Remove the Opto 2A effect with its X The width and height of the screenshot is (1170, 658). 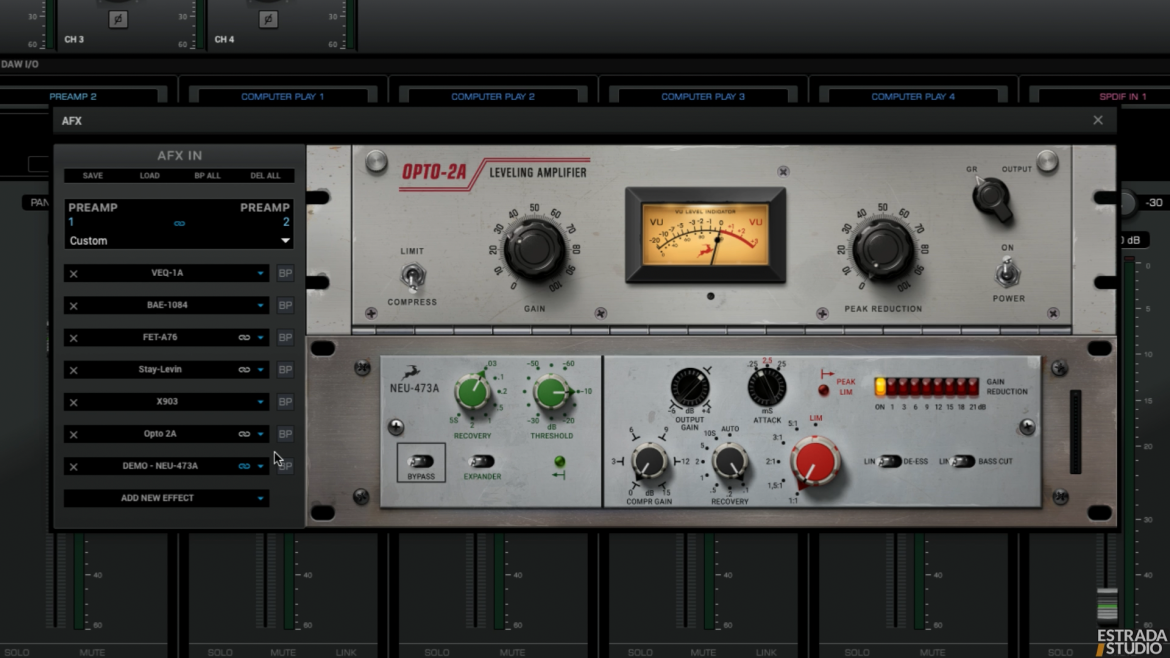[x=73, y=434]
